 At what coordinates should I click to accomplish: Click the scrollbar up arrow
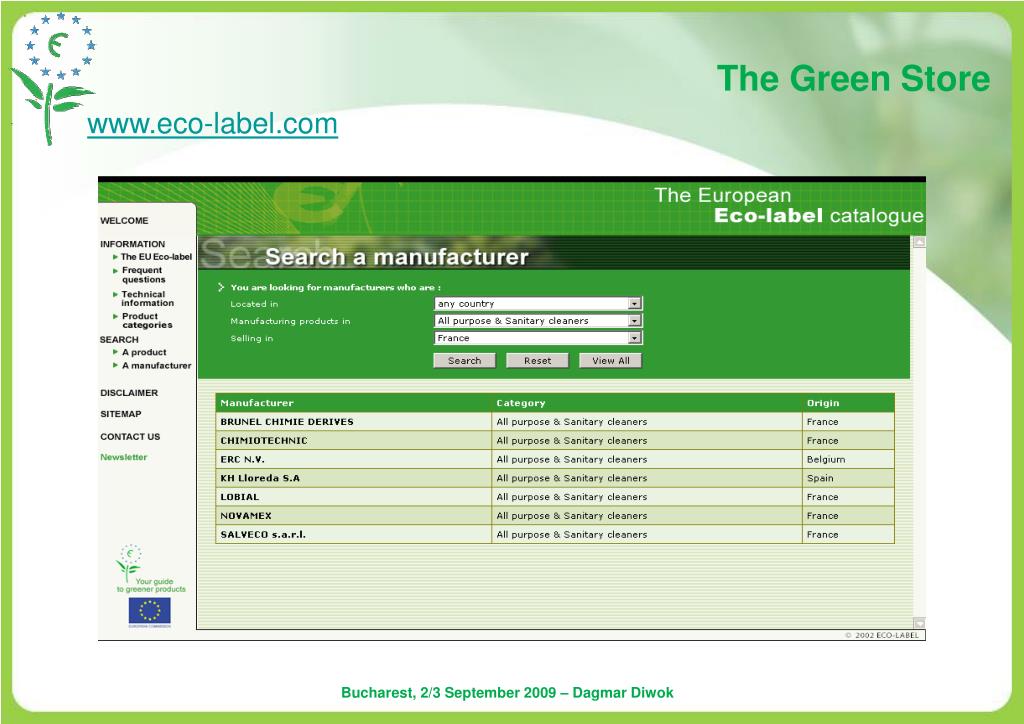(919, 242)
